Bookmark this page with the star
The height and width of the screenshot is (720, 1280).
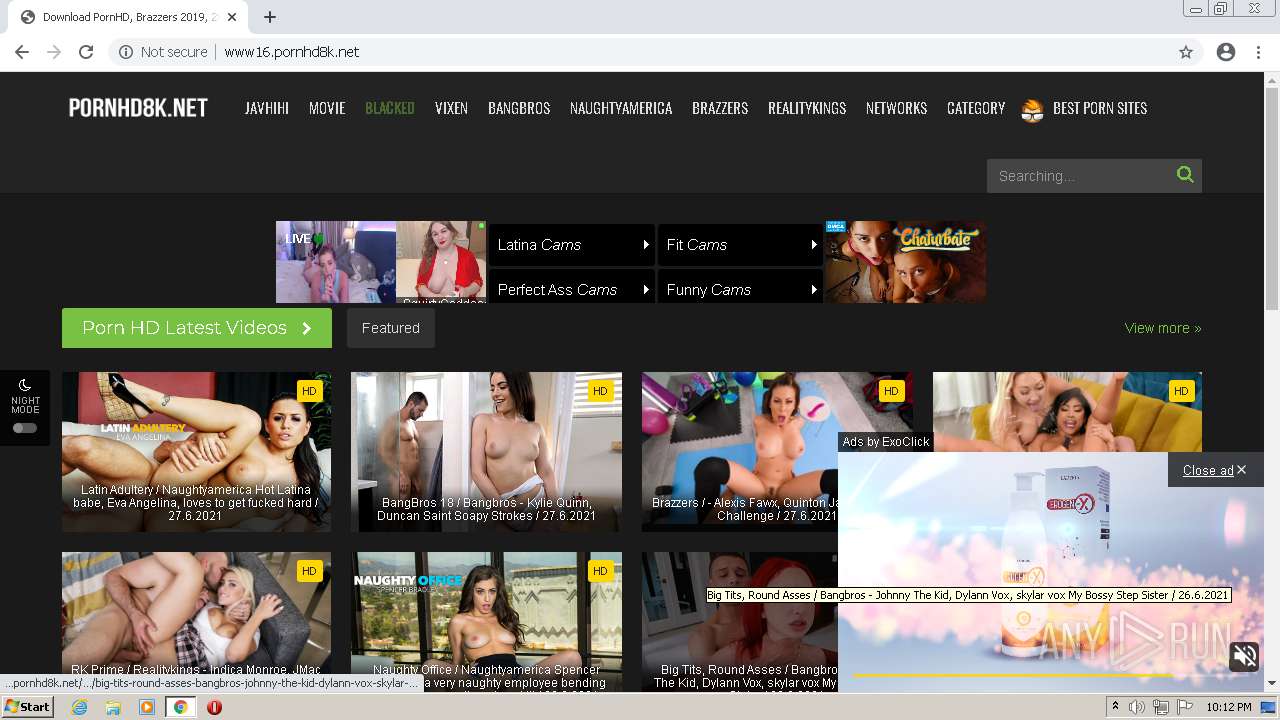[1186, 52]
